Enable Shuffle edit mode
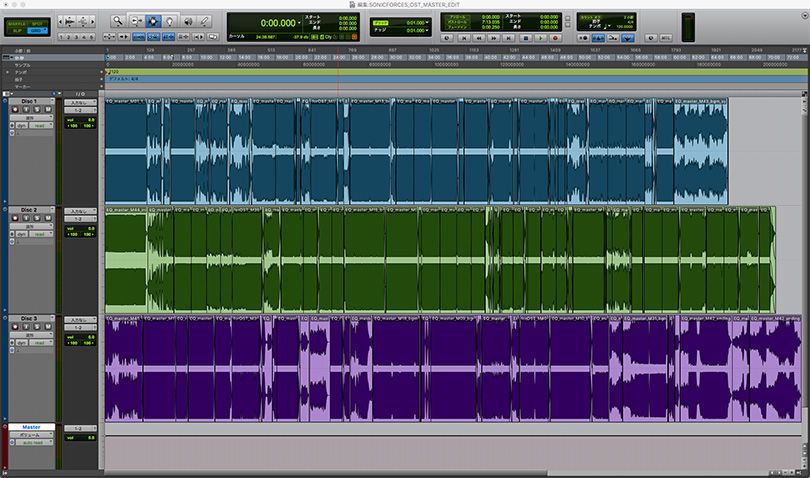 click(x=17, y=24)
